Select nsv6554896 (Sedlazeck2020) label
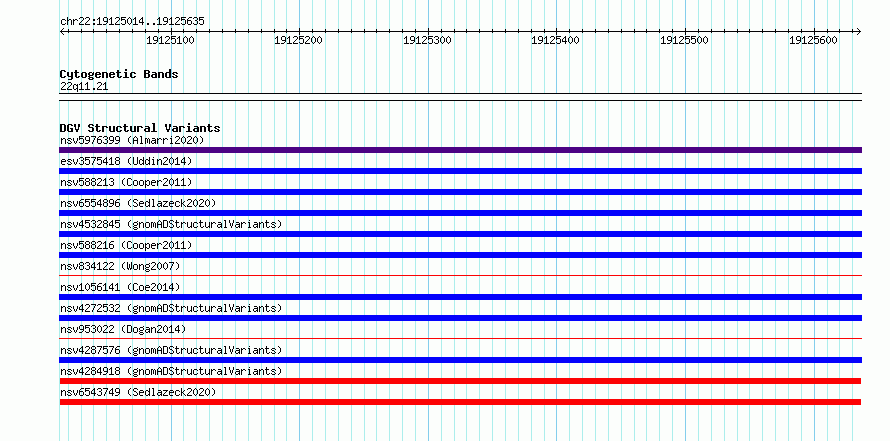Screen dimensions: 890x441 coord(138,203)
